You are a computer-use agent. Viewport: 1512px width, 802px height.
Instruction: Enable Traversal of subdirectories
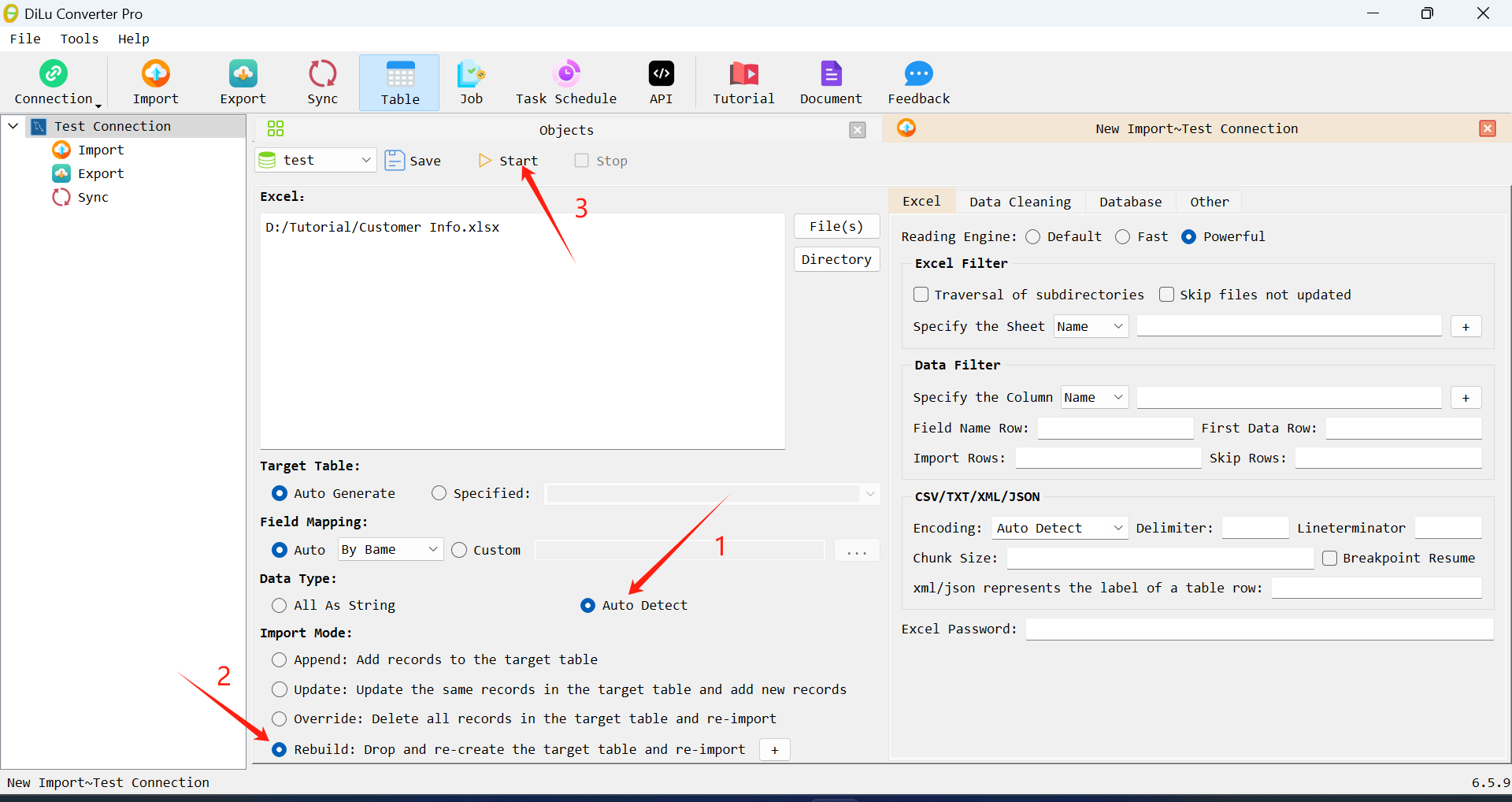coord(921,295)
